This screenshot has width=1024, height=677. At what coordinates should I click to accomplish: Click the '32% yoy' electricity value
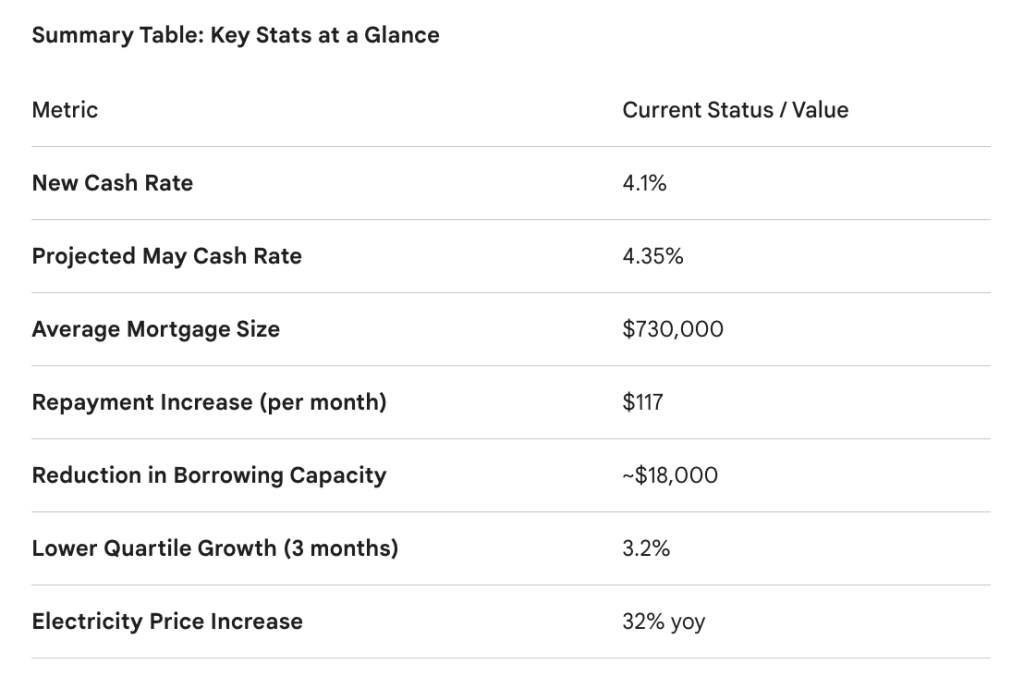click(x=663, y=621)
